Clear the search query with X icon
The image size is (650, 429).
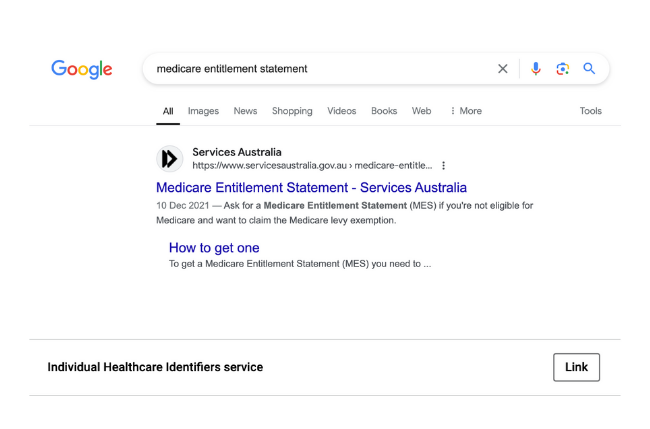(x=503, y=69)
